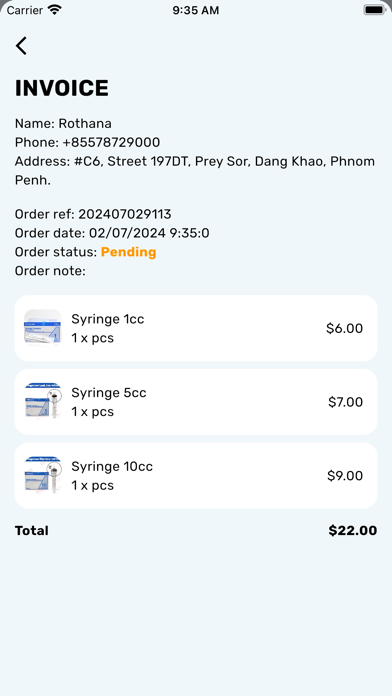Select the Syringe 5cc item name
The image size is (392, 696).
point(109,393)
